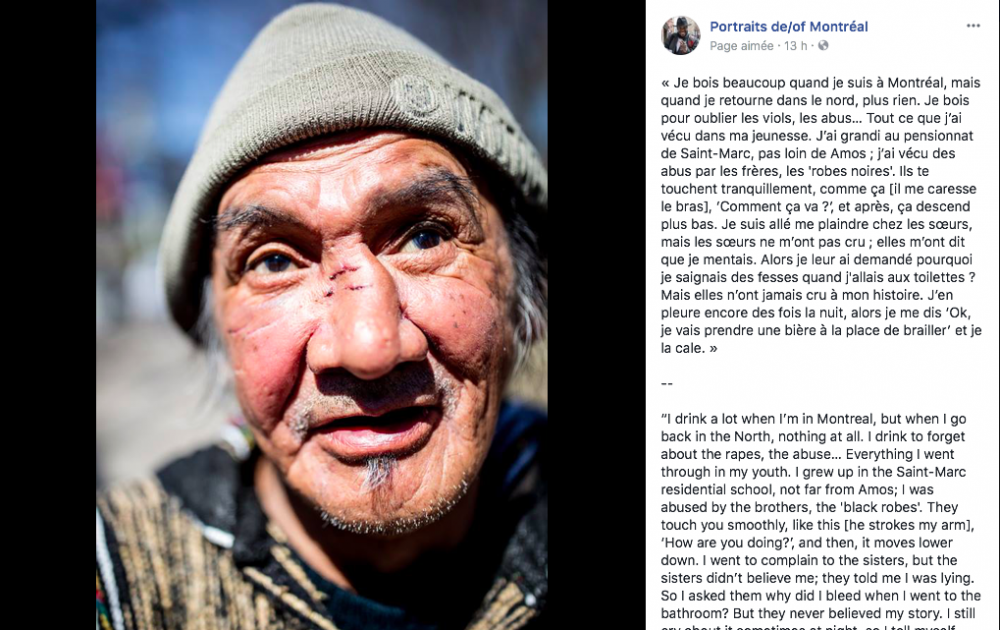This screenshot has width=1000, height=630.
Task: Click the main portrait photo
Action: point(321,315)
